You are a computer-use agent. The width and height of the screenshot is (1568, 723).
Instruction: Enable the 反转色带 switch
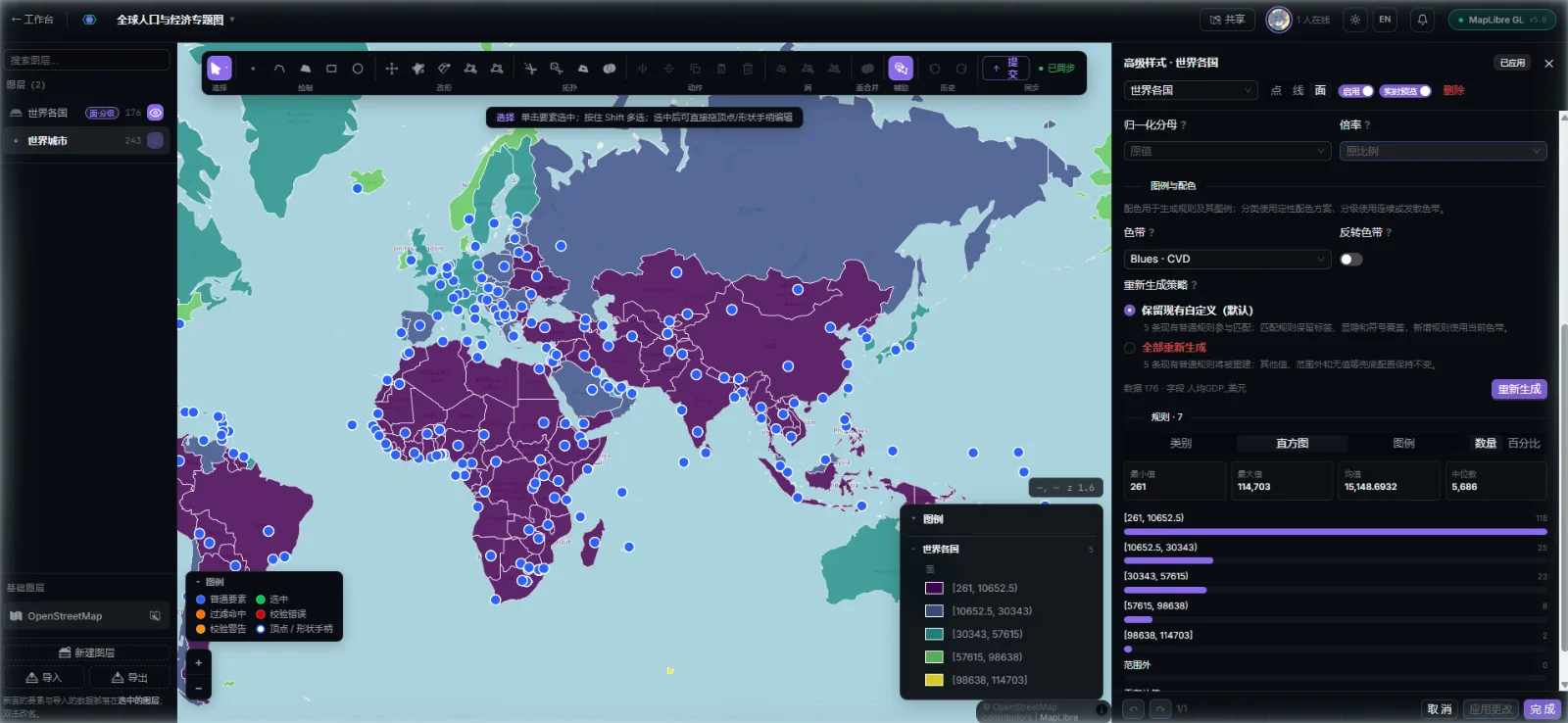[x=1351, y=260]
